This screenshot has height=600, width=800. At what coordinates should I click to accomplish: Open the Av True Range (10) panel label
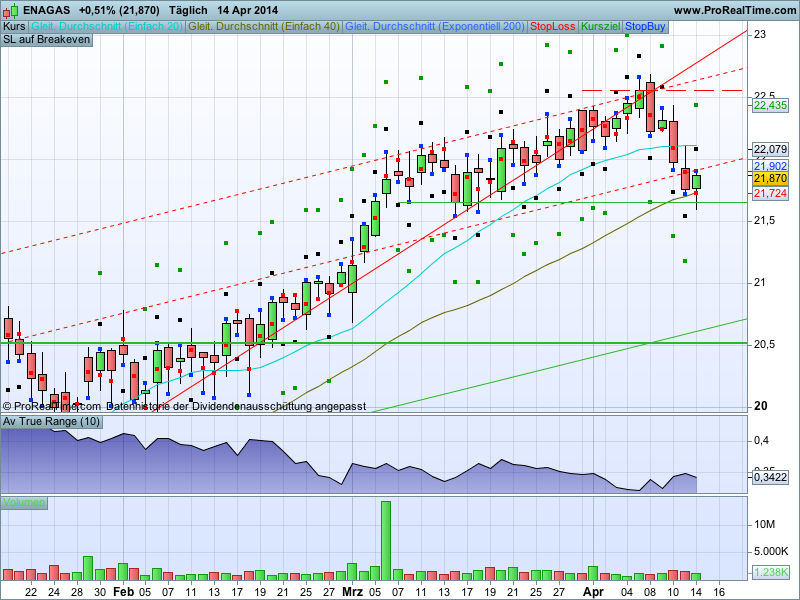coord(52,421)
